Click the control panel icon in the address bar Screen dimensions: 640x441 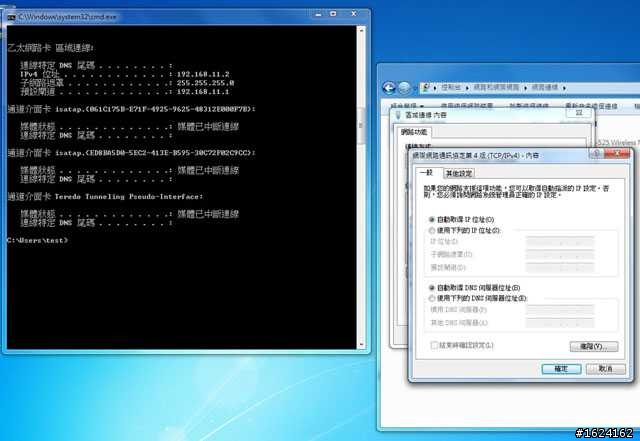click(x=426, y=87)
